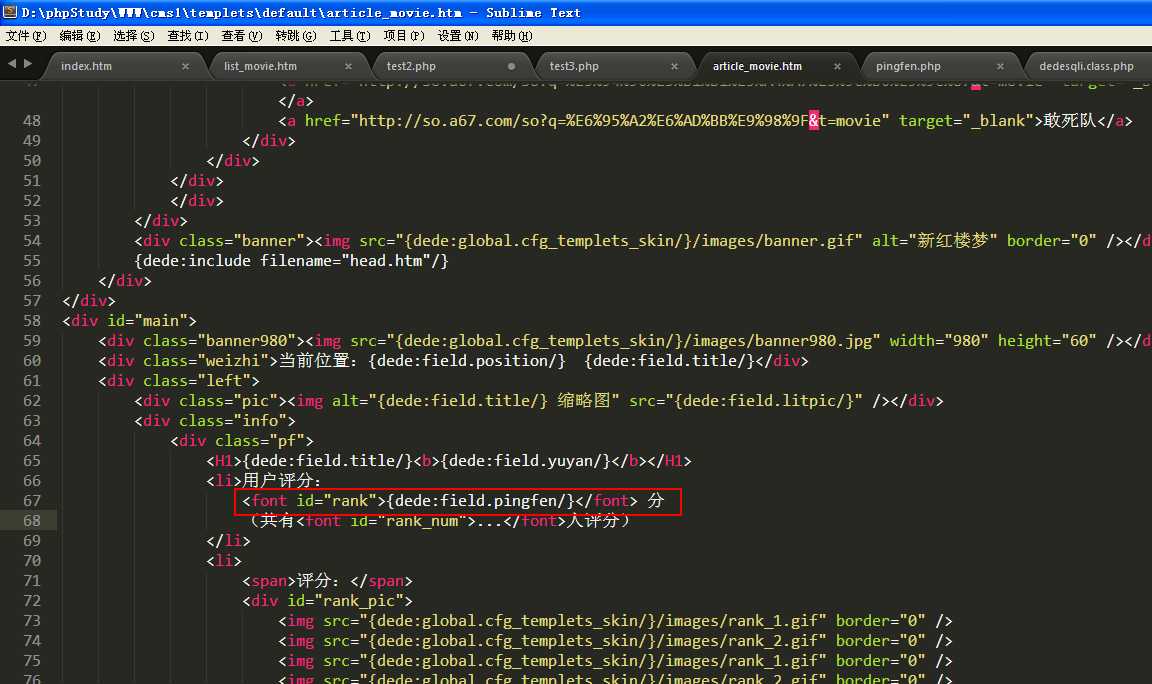Viewport: 1152px width, 684px height.
Task: Click line number 75 in gutter
Action: point(32,660)
